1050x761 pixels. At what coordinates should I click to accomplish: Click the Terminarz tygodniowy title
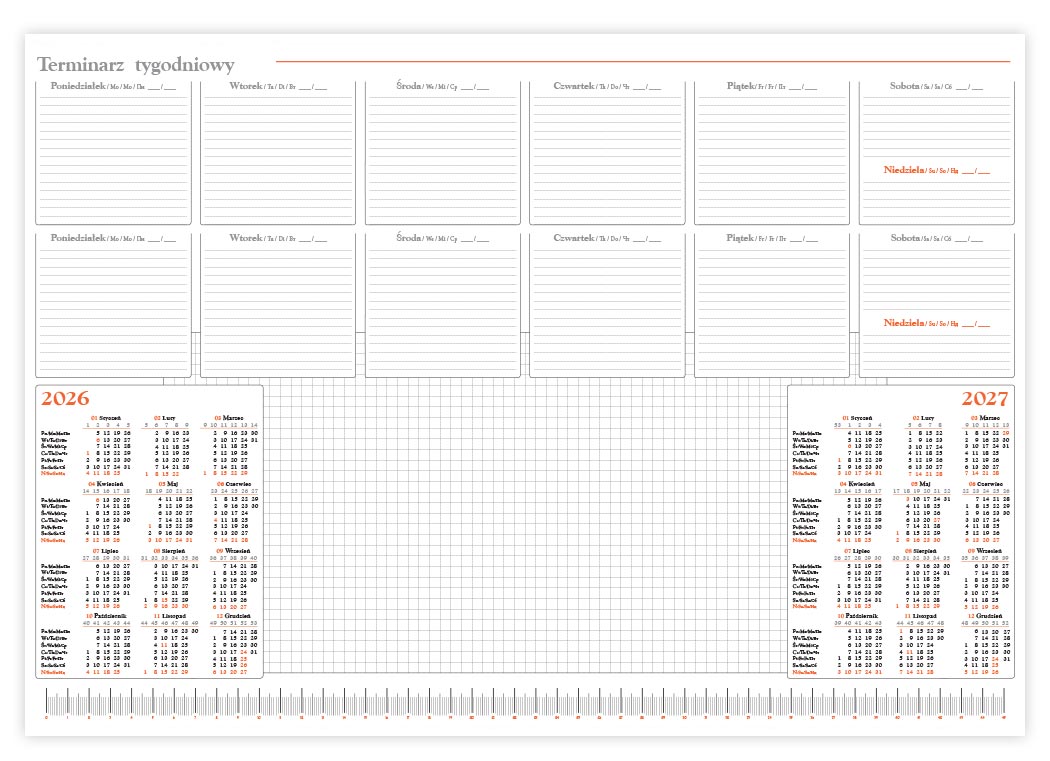coord(136,65)
